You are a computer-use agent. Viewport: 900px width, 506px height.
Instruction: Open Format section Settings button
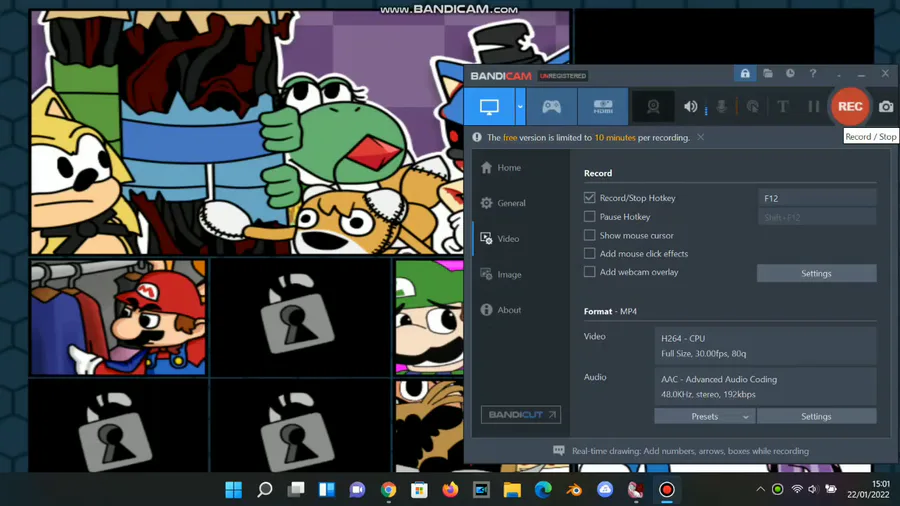coord(816,417)
